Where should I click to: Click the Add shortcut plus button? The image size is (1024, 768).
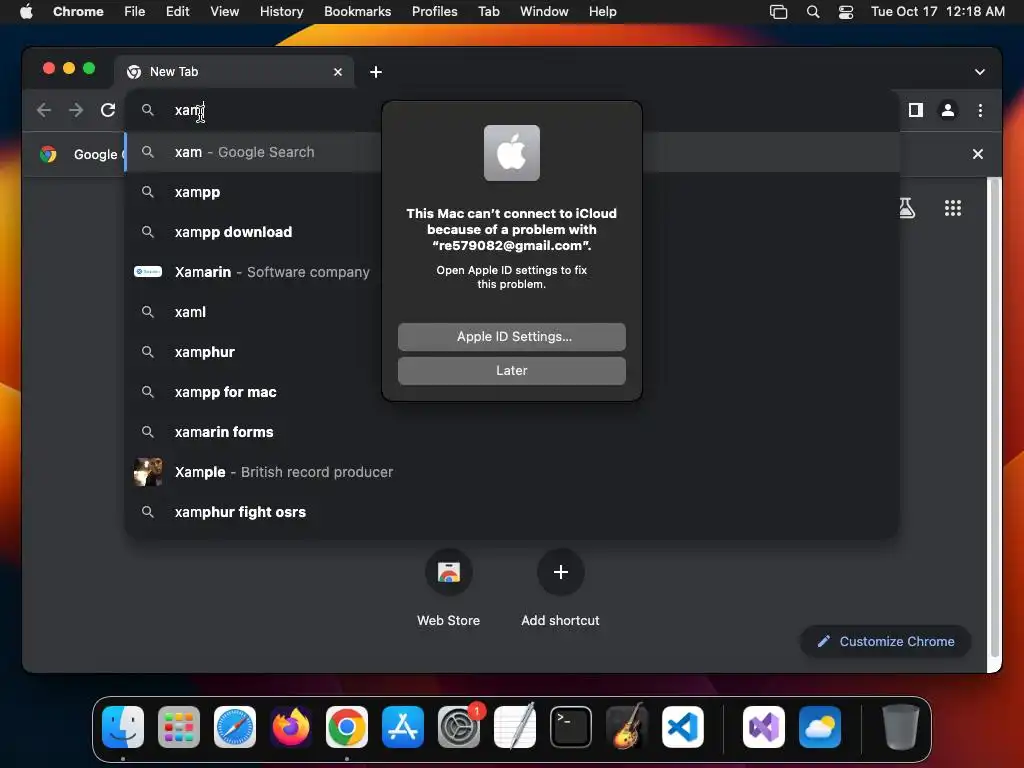(x=560, y=572)
